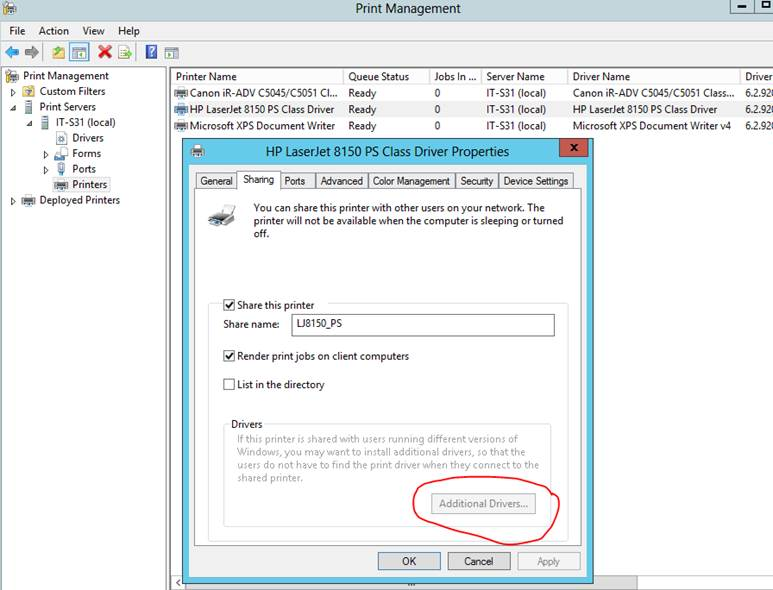Click OK in the properties dialog
773x590 pixels.
click(409, 561)
